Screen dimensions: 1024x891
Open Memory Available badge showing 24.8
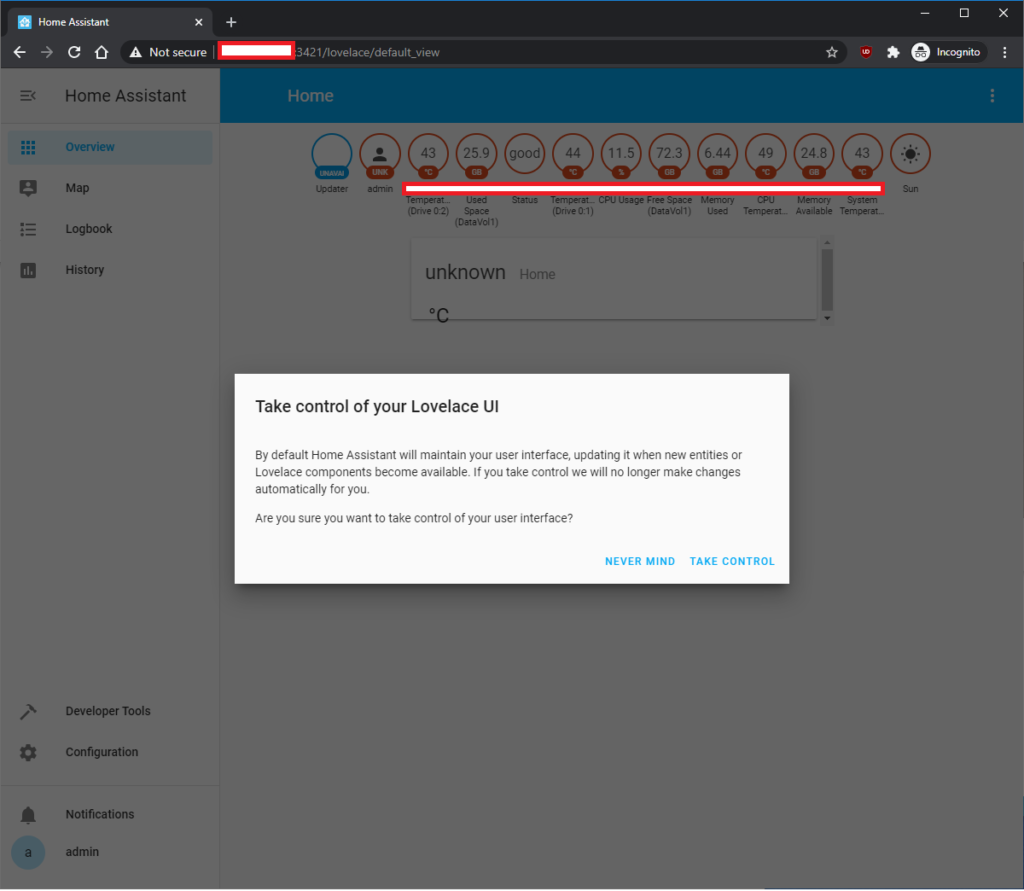pos(814,155)
